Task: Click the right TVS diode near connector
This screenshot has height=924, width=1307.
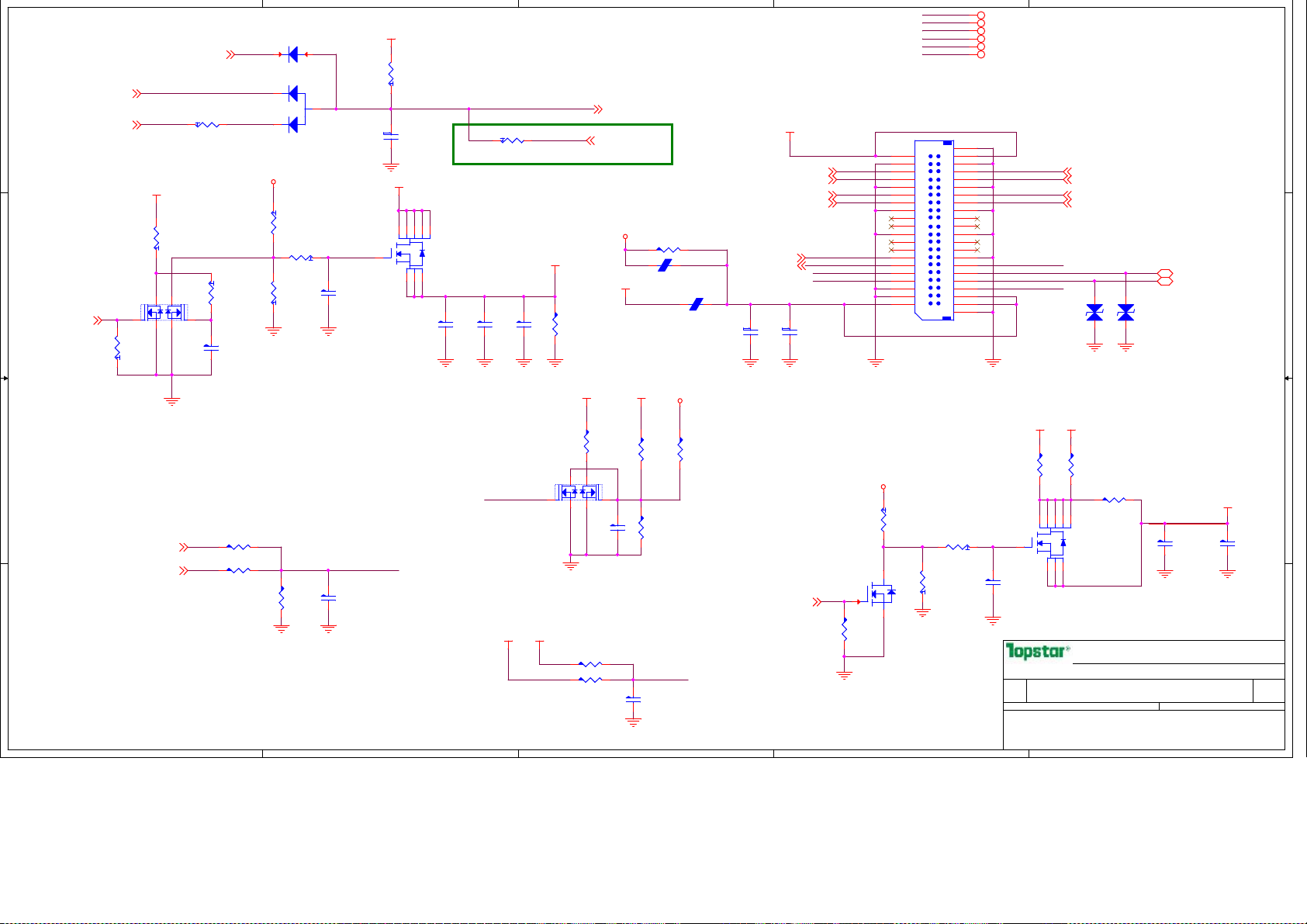Action: (1125, 313)
